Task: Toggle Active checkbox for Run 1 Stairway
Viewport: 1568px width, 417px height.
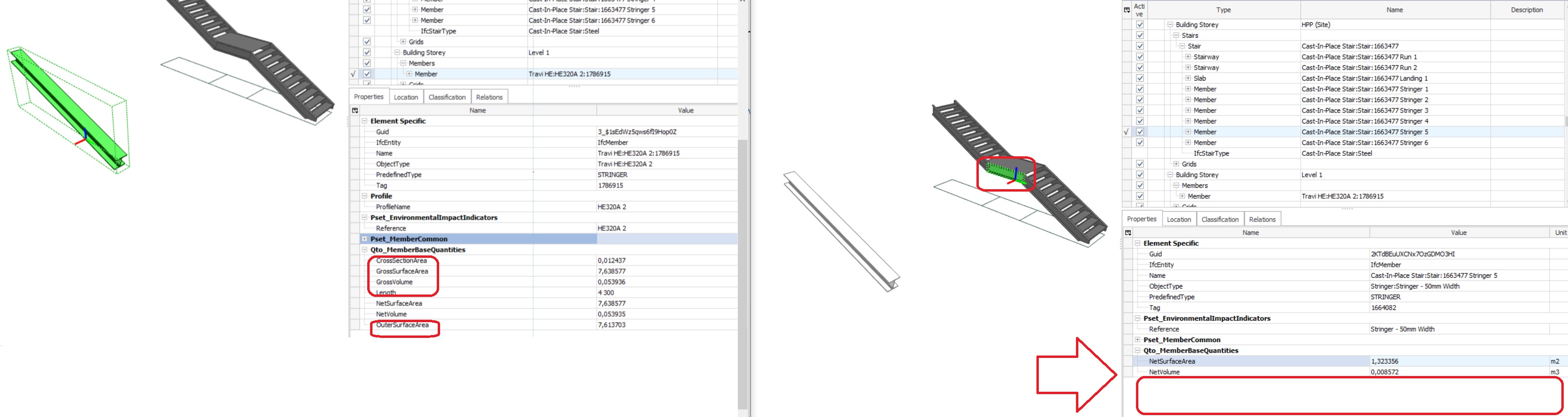Action: (1140, 57)
